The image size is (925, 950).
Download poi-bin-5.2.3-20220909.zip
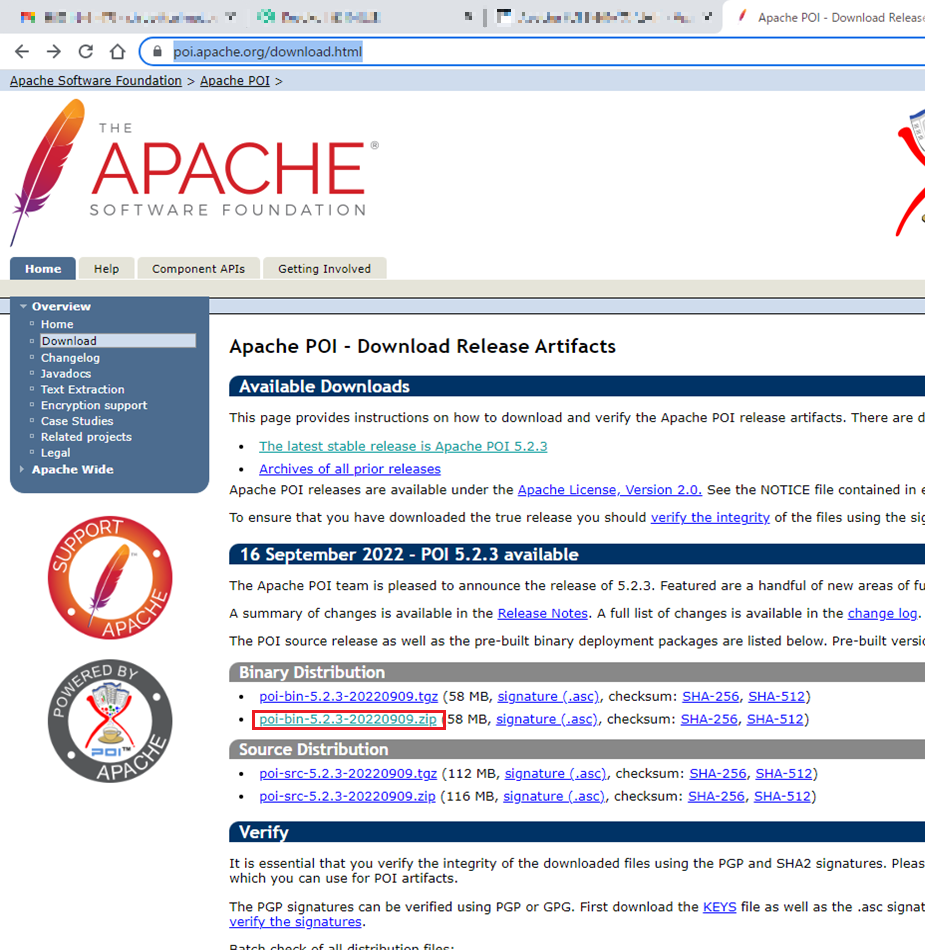pyautogui.click(x=348, y=719)
